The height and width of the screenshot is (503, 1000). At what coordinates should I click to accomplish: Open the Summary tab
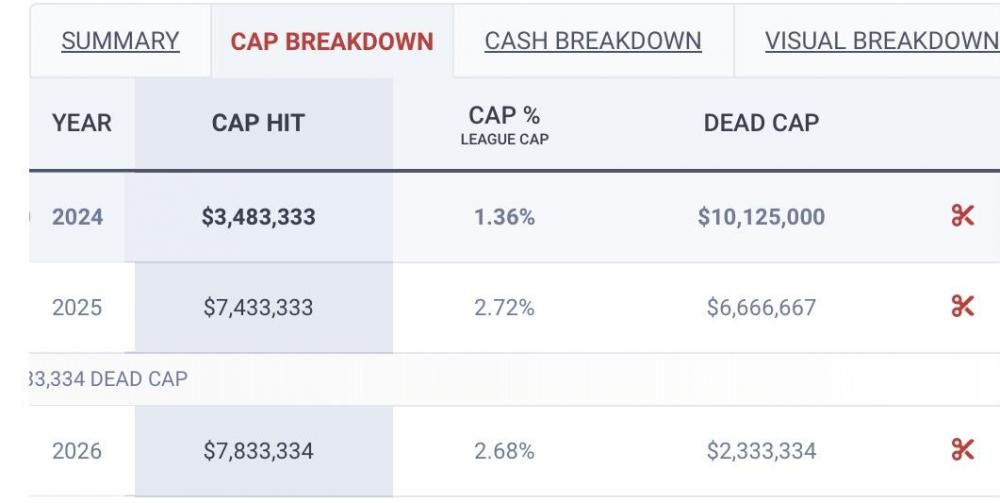120,42
